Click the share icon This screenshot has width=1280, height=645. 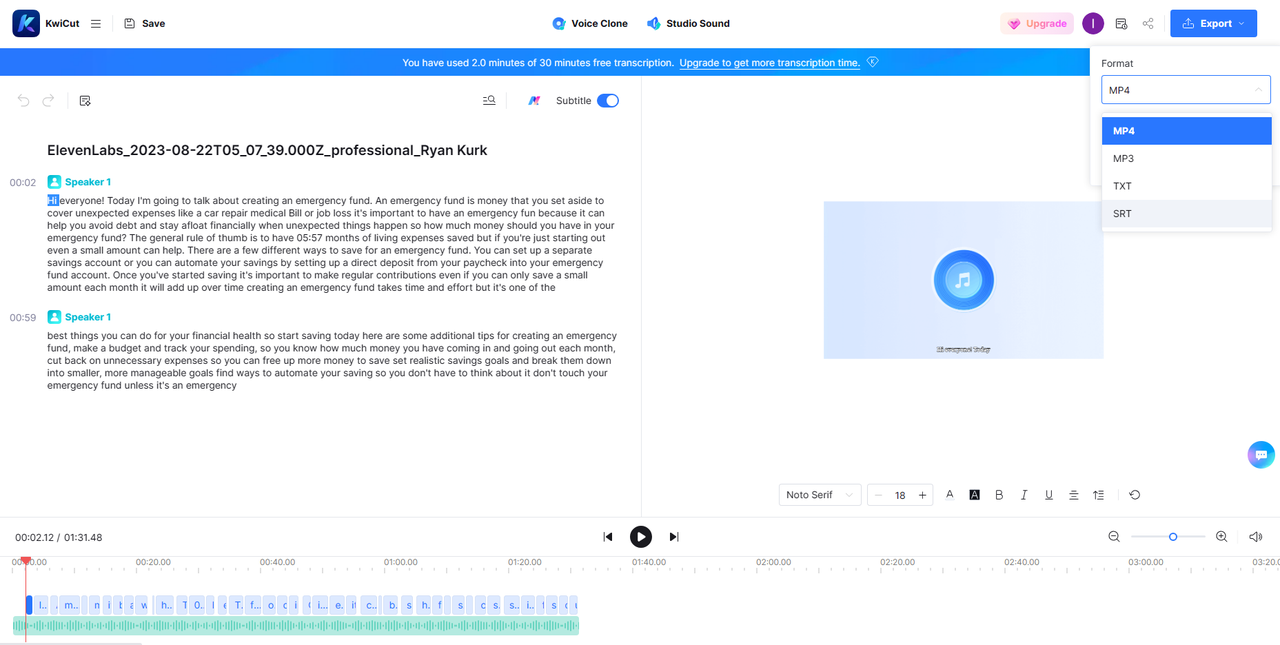coord(1148,23)
